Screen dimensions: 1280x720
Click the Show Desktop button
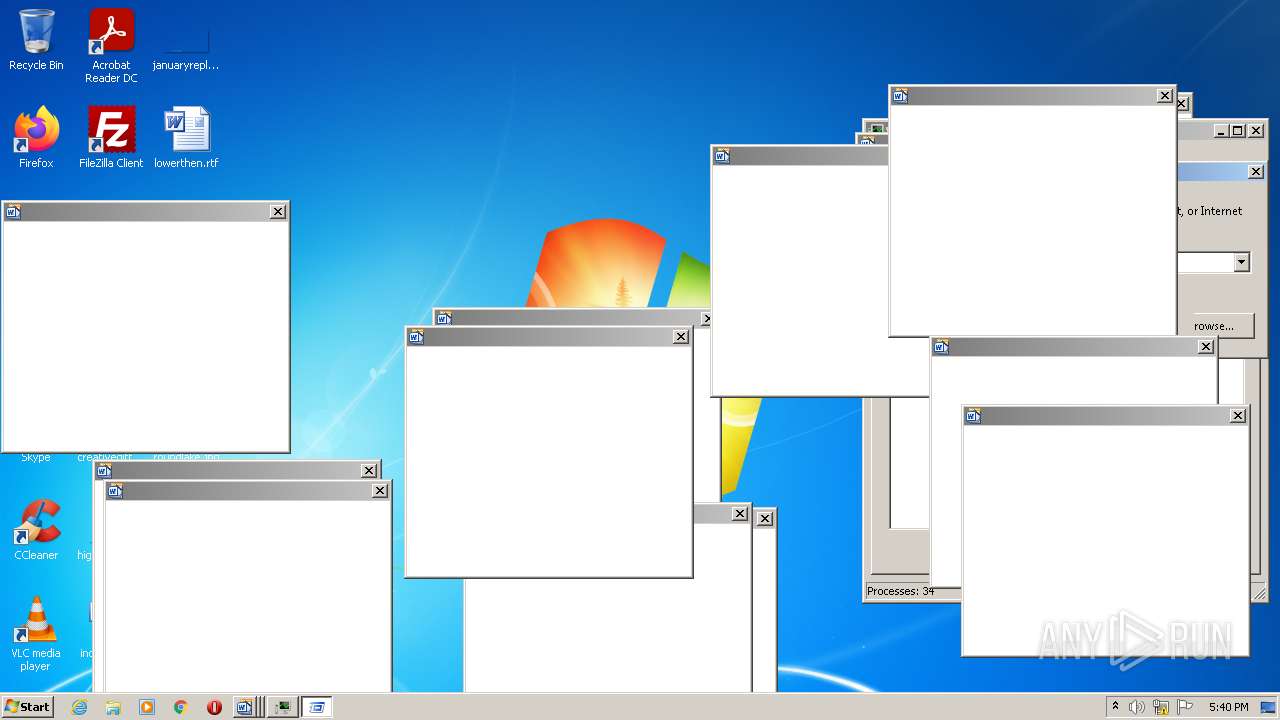(x=1269, y=707)
